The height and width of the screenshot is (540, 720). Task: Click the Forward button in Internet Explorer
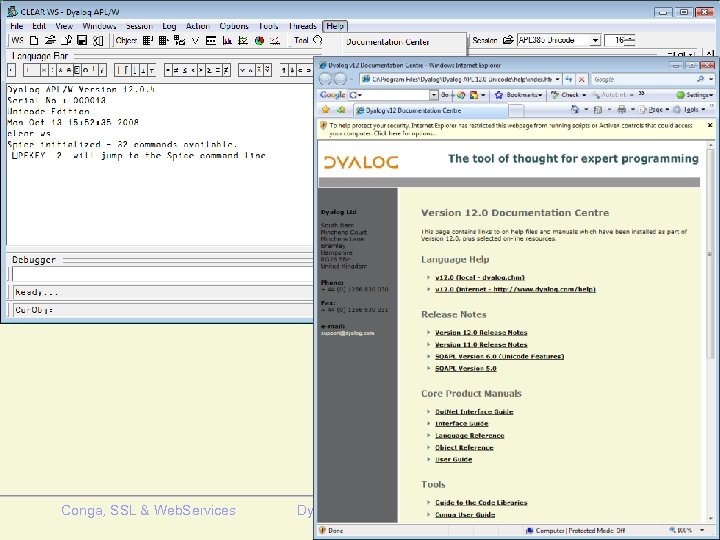click(x=340, y=79)
